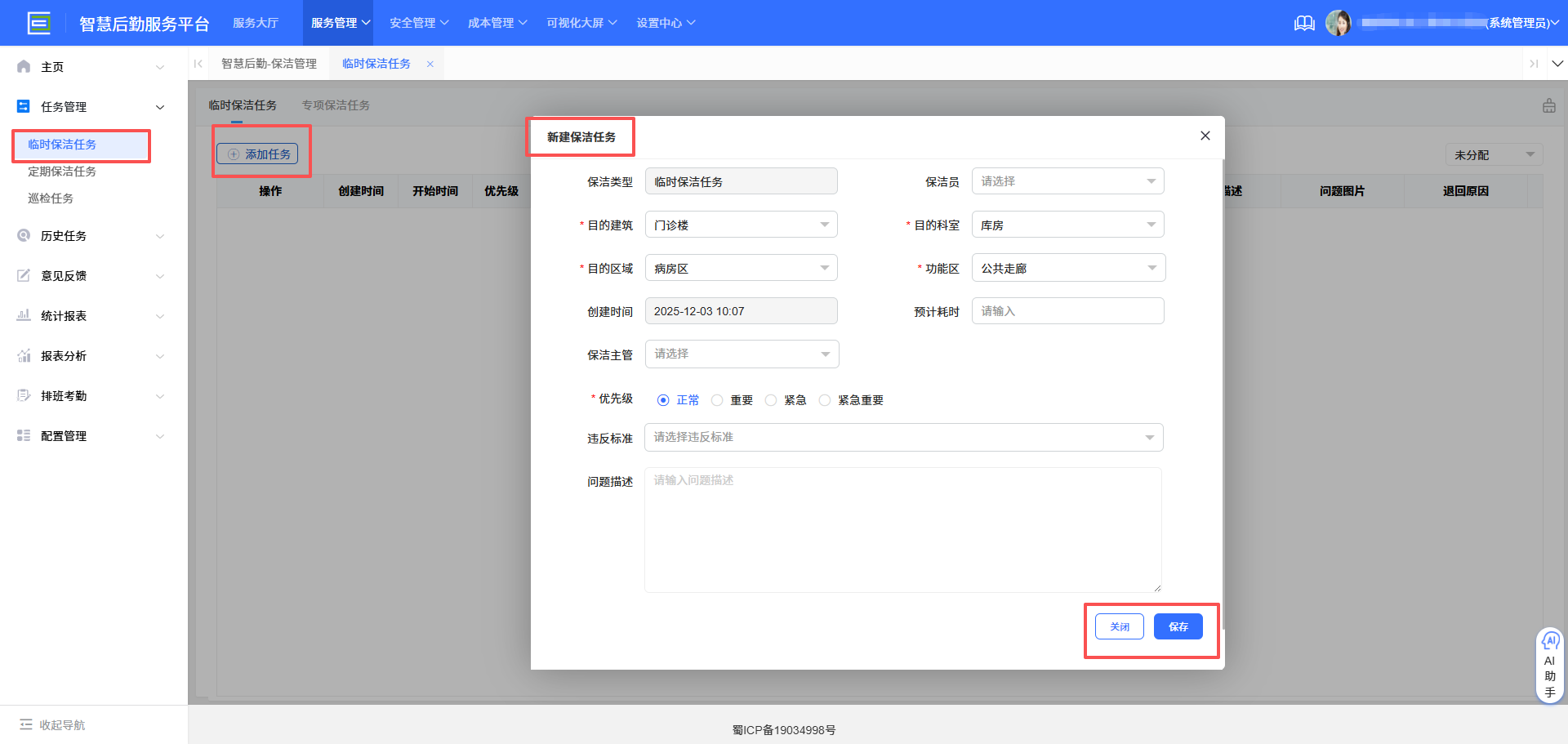
Task: Click the 保存 button to save the task
Action: tap(1178, 626)
